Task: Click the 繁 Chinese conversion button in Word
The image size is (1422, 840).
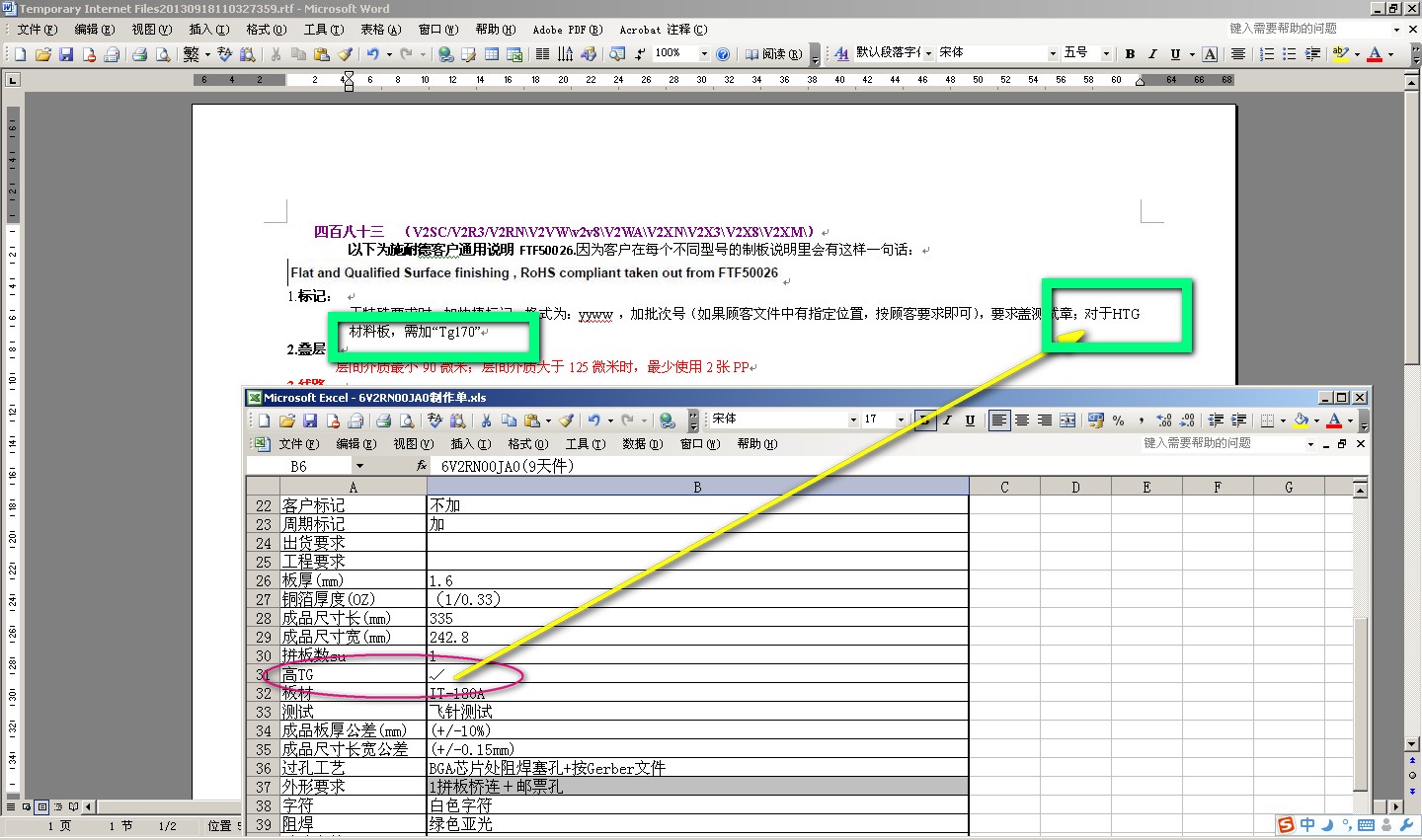Action: pos(192,54)
